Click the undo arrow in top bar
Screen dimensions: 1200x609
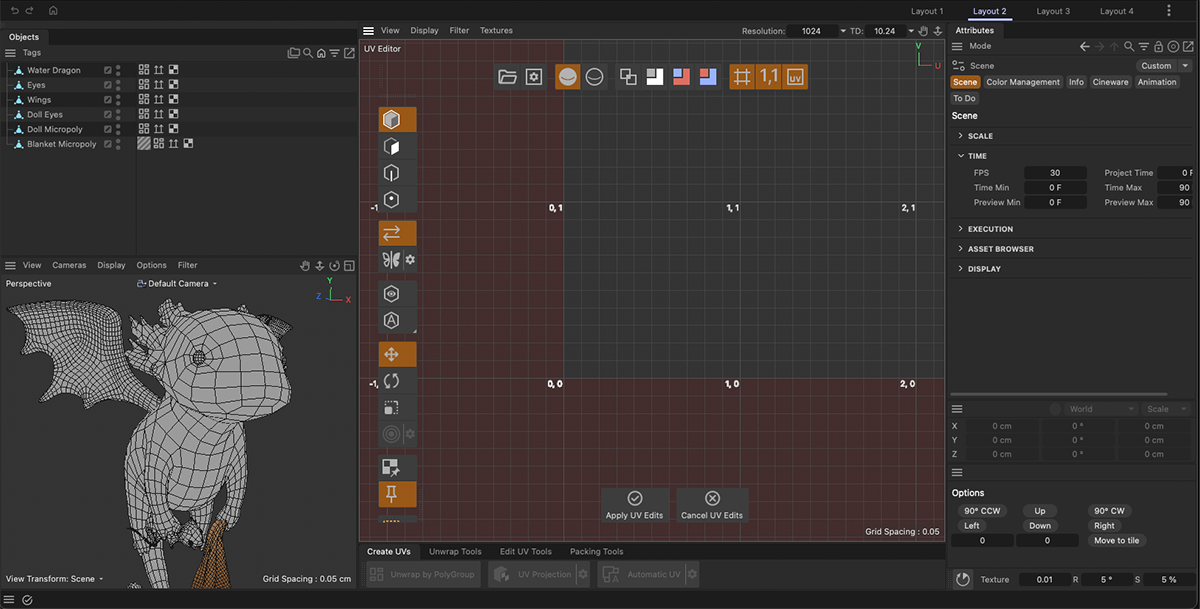tap(14, 10)
